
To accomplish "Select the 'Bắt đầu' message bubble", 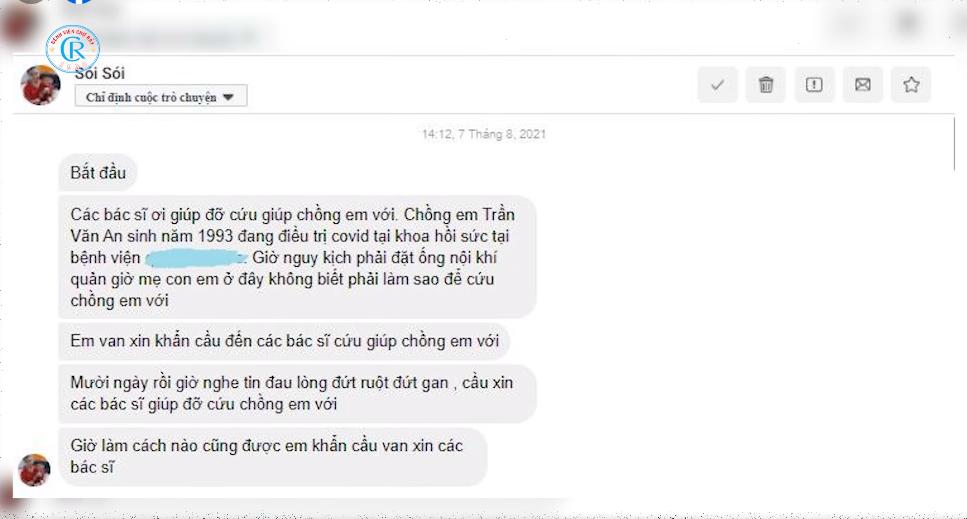I will pyautogui.click(x=97, y=173).
